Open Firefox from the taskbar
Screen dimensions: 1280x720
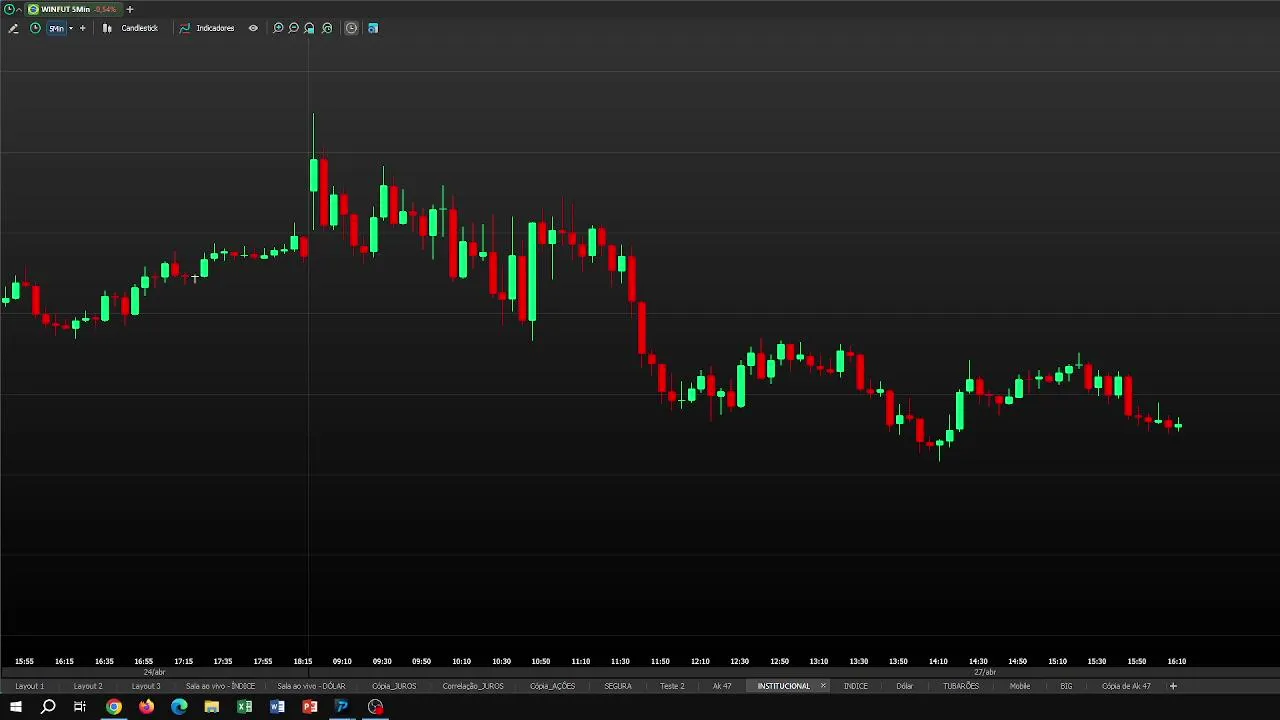click(147, 707)
